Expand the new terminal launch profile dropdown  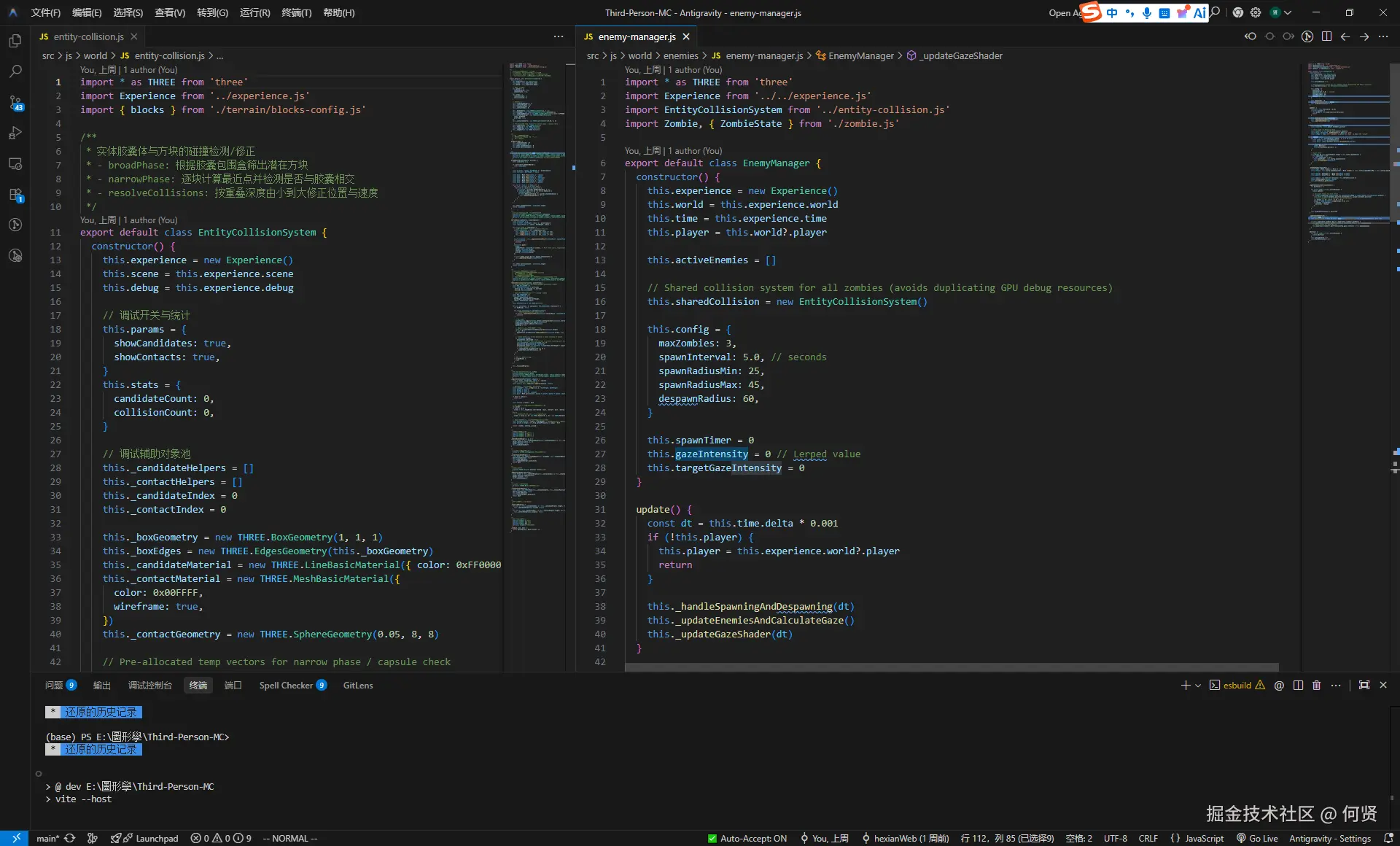(x=1198, y=686)
